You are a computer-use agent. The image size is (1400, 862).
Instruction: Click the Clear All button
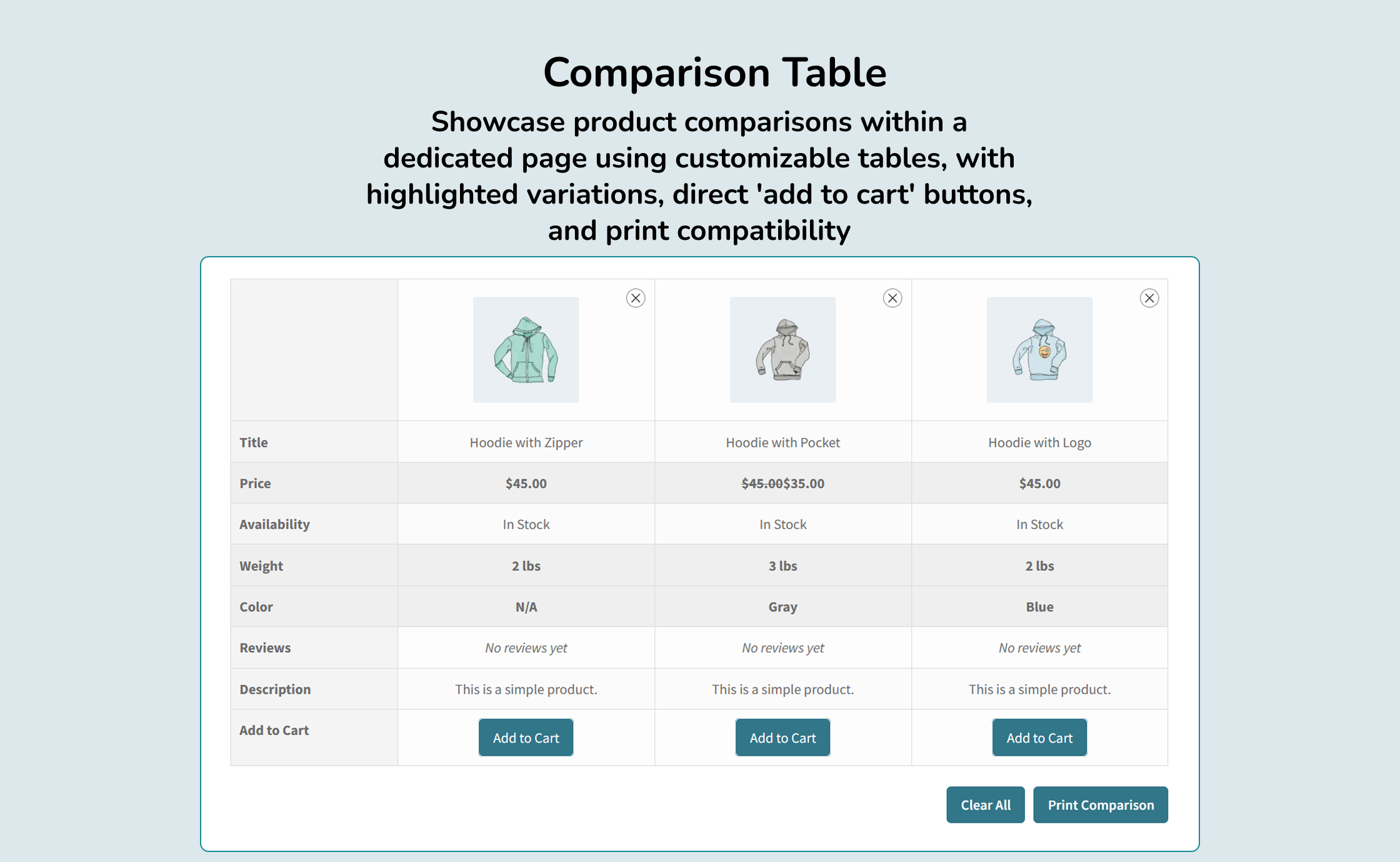pos(985,805)
